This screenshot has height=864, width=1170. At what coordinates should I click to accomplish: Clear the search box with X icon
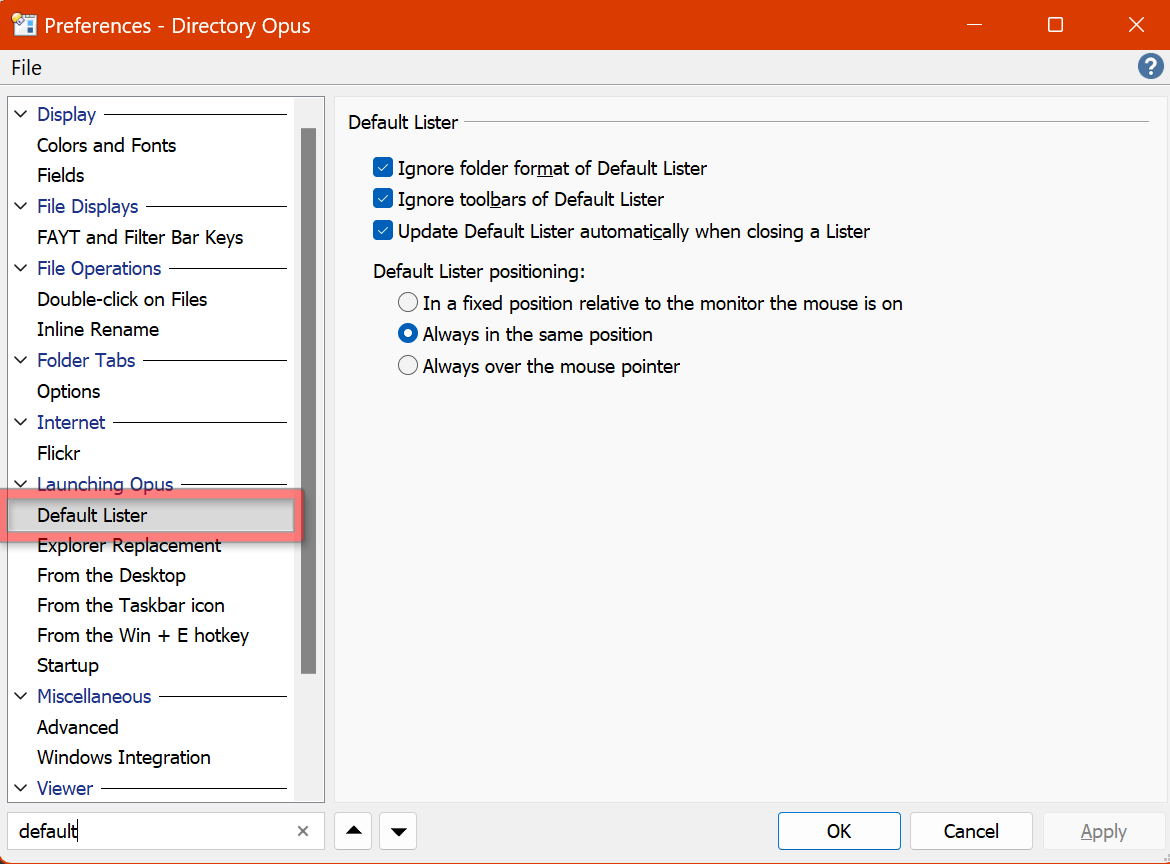point(303,831)
